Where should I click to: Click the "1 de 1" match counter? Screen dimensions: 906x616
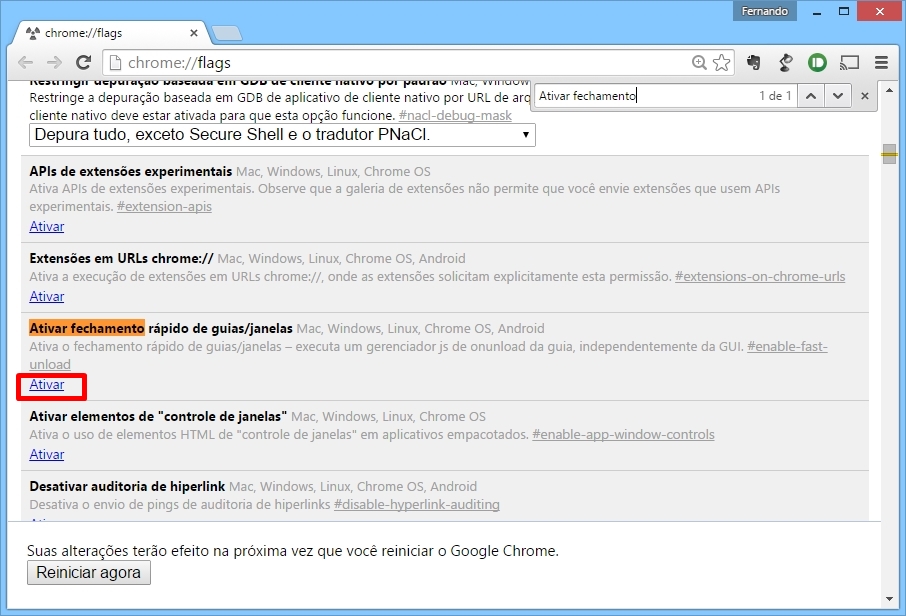tap(775, 96)
